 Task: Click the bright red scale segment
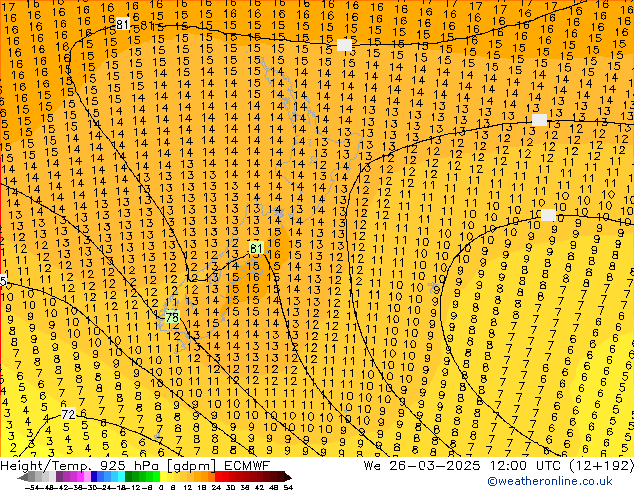pos(218,477)
